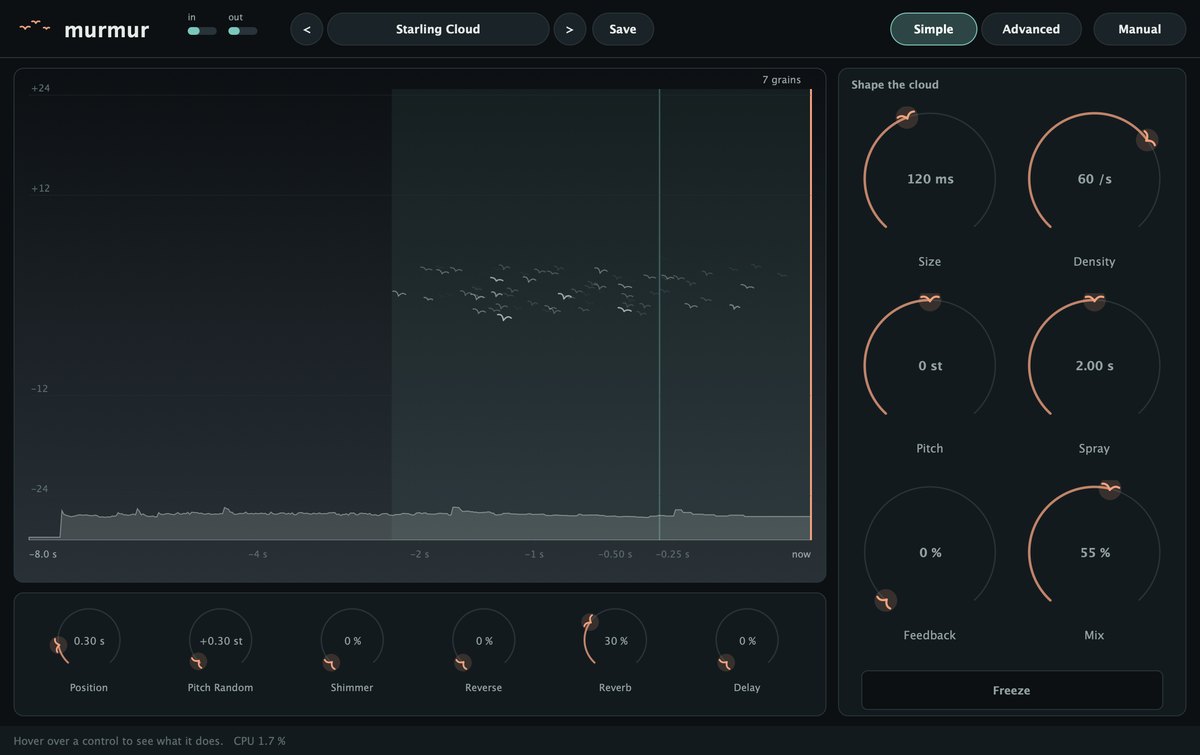Save the current preset

(x=623, y=29)
